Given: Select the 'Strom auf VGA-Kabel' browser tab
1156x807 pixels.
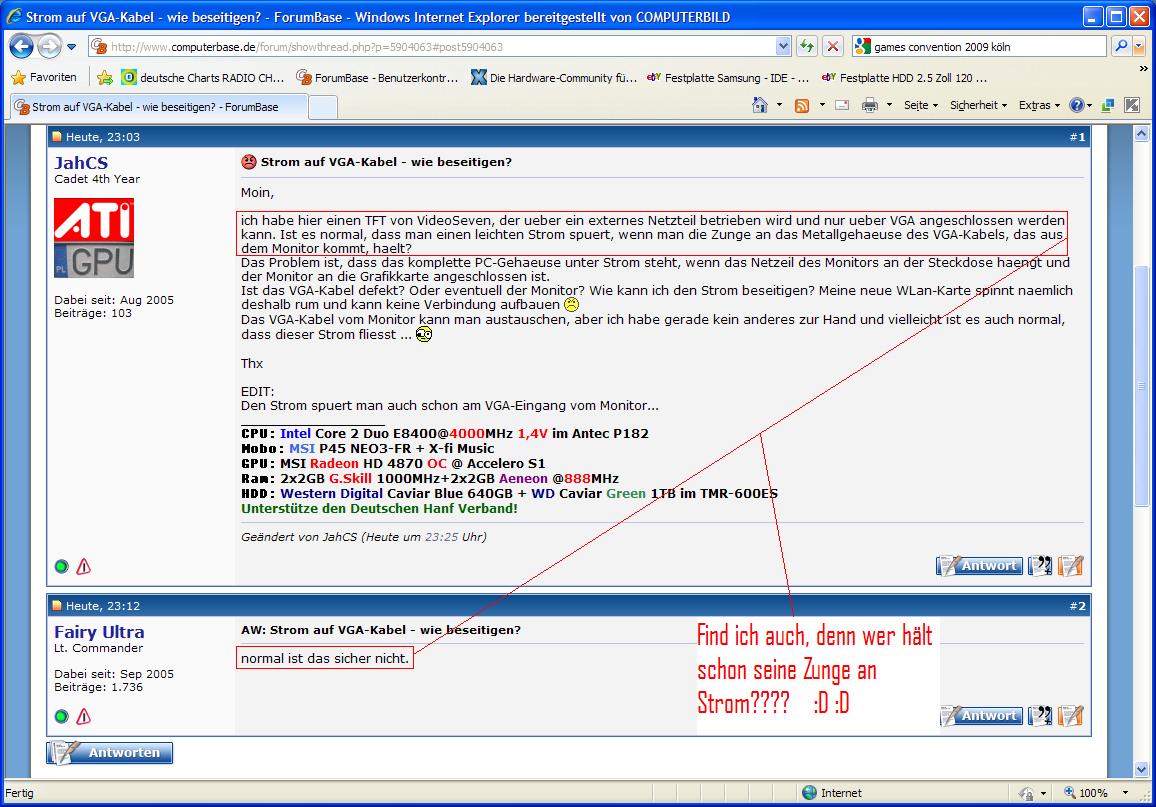Looking at the screenshot, I should 158,107.
